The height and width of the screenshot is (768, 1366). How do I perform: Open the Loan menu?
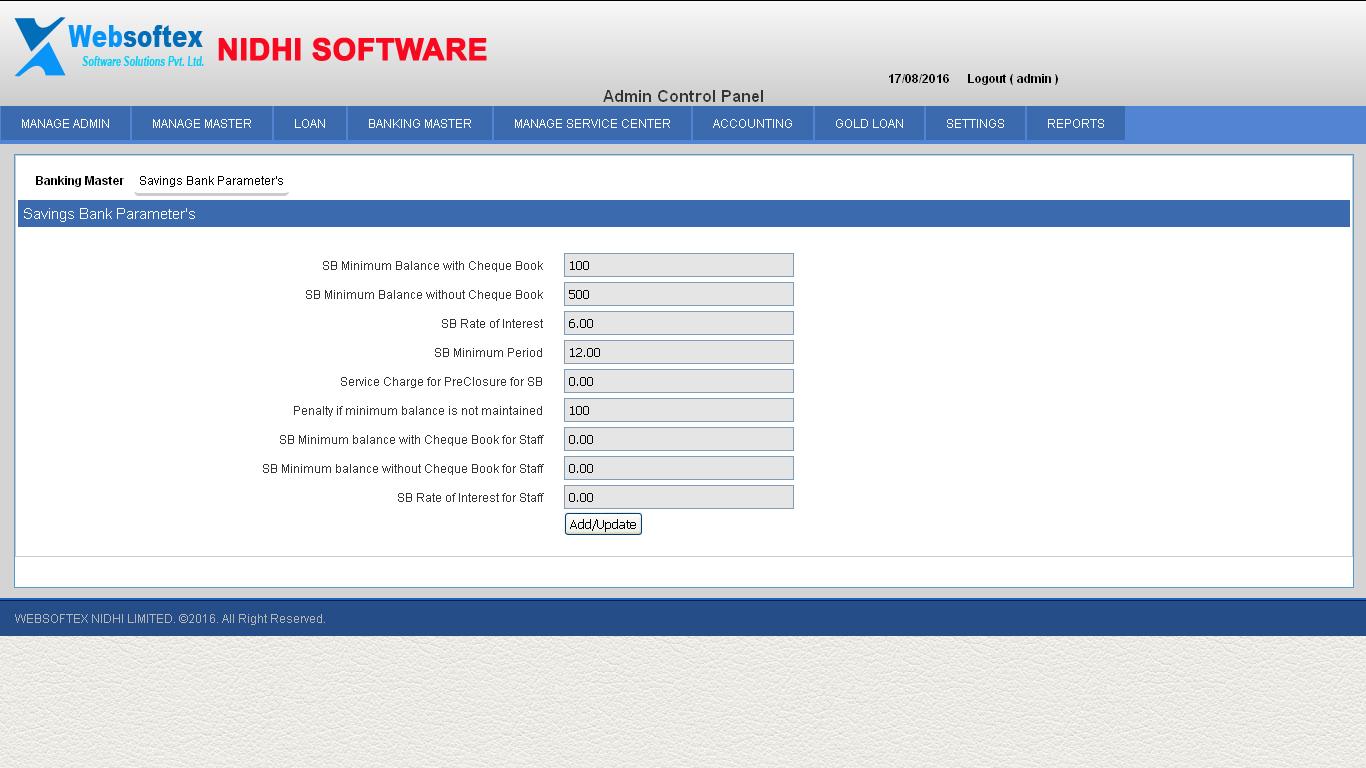pos(310,124)
